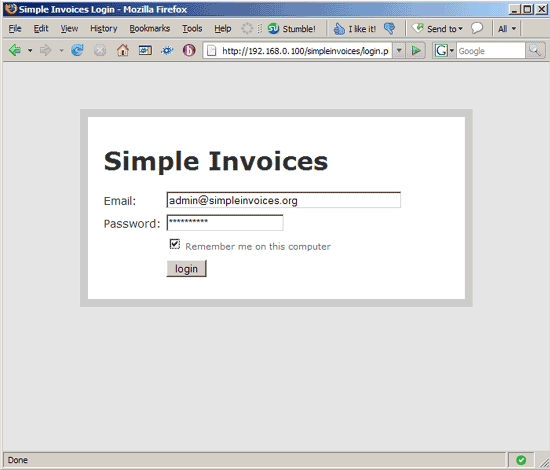Viewport: 550px width, 470px height.
Task: Expand the address bar URL dropdown
Action: tap(399, 51)
